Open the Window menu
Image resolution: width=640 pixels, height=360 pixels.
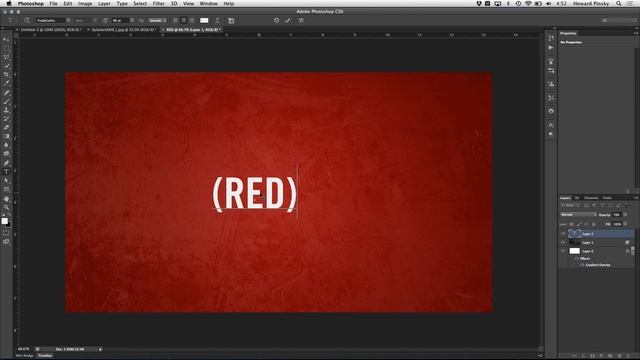pyautogui.click(x=209, y=4)
